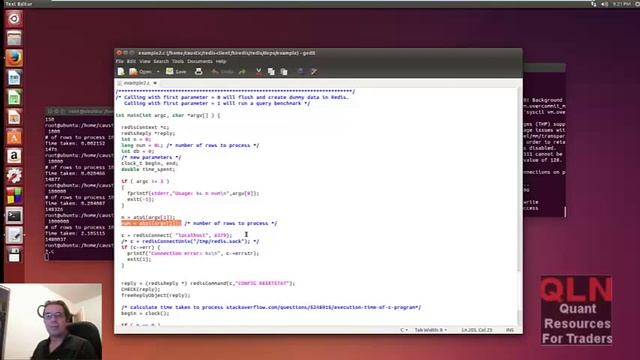Click the left terminal window's output area
The width and height of the screenshot is (640, 360).
tap(79, 188)
